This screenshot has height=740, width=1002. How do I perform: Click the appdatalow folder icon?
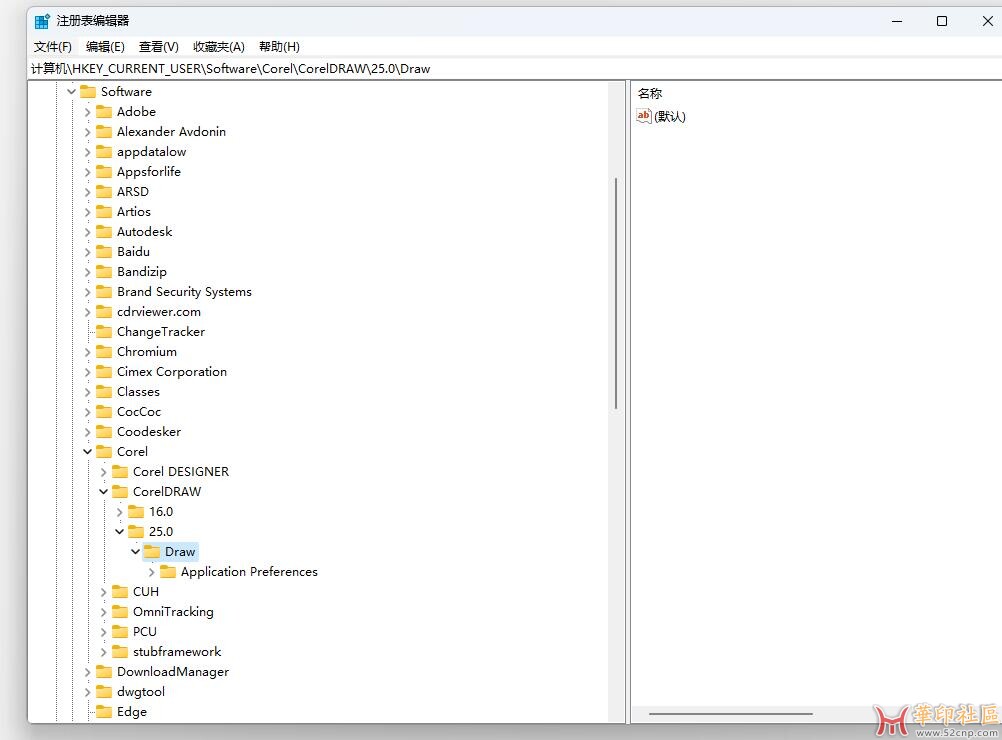coord(104,151)
